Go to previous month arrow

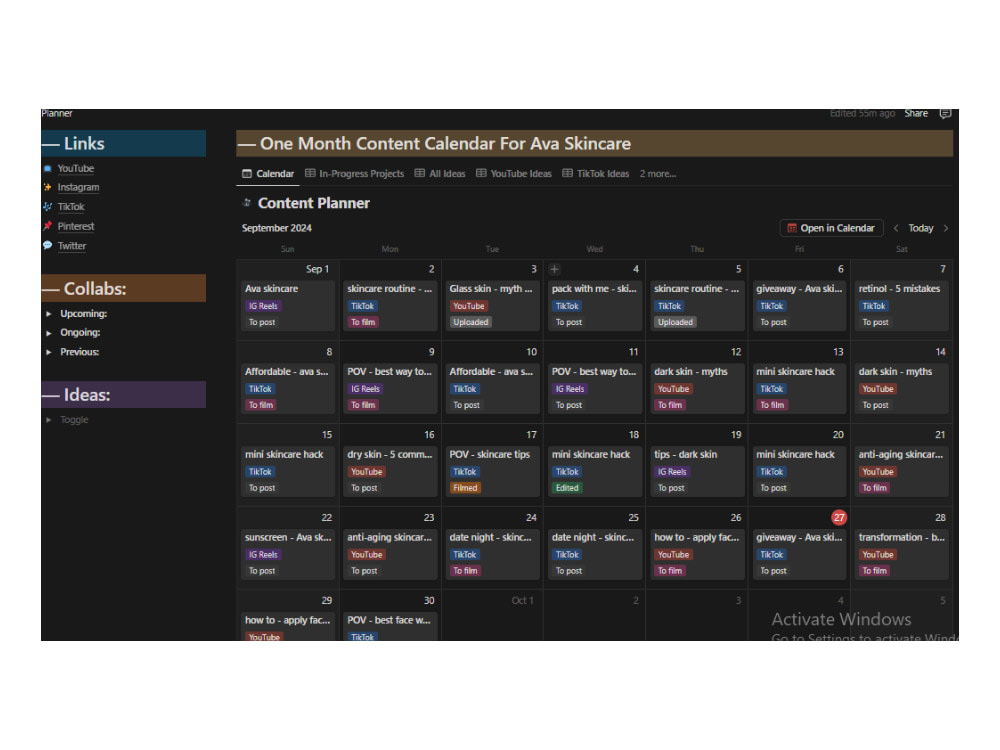896,228
